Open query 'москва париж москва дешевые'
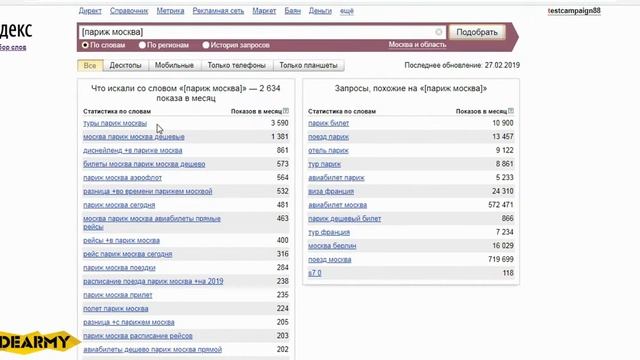This screenshot has width=640, height=360. pos(134,137)
